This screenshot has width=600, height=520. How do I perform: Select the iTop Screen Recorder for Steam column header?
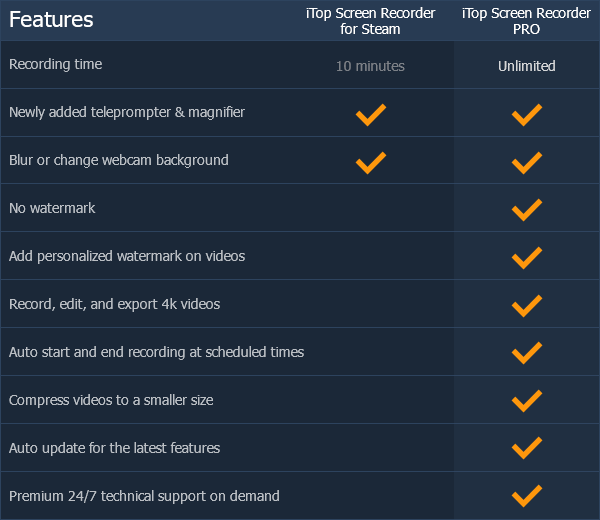point(369,21)
